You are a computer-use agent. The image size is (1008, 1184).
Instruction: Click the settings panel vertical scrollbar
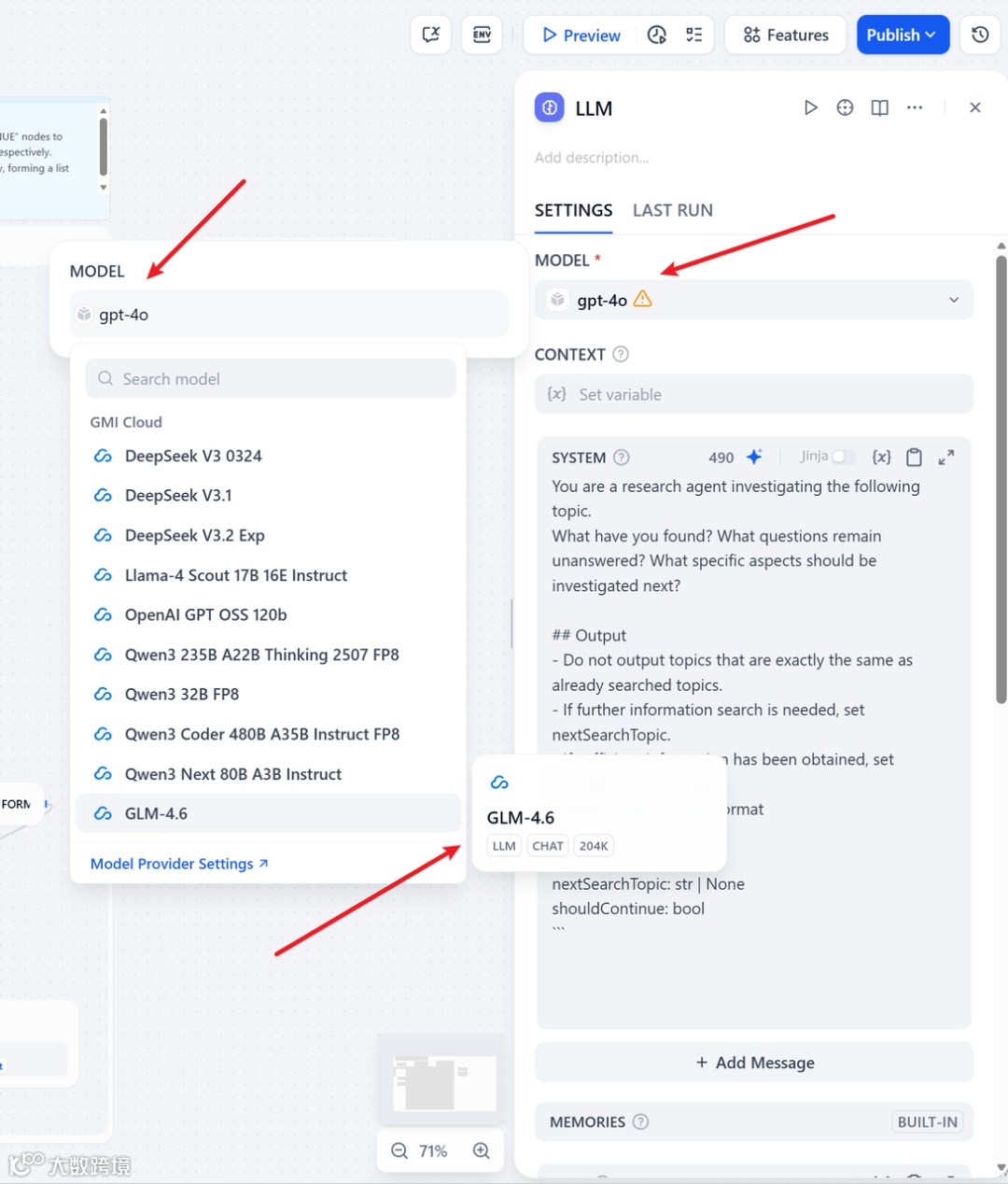coord(1001,480)
